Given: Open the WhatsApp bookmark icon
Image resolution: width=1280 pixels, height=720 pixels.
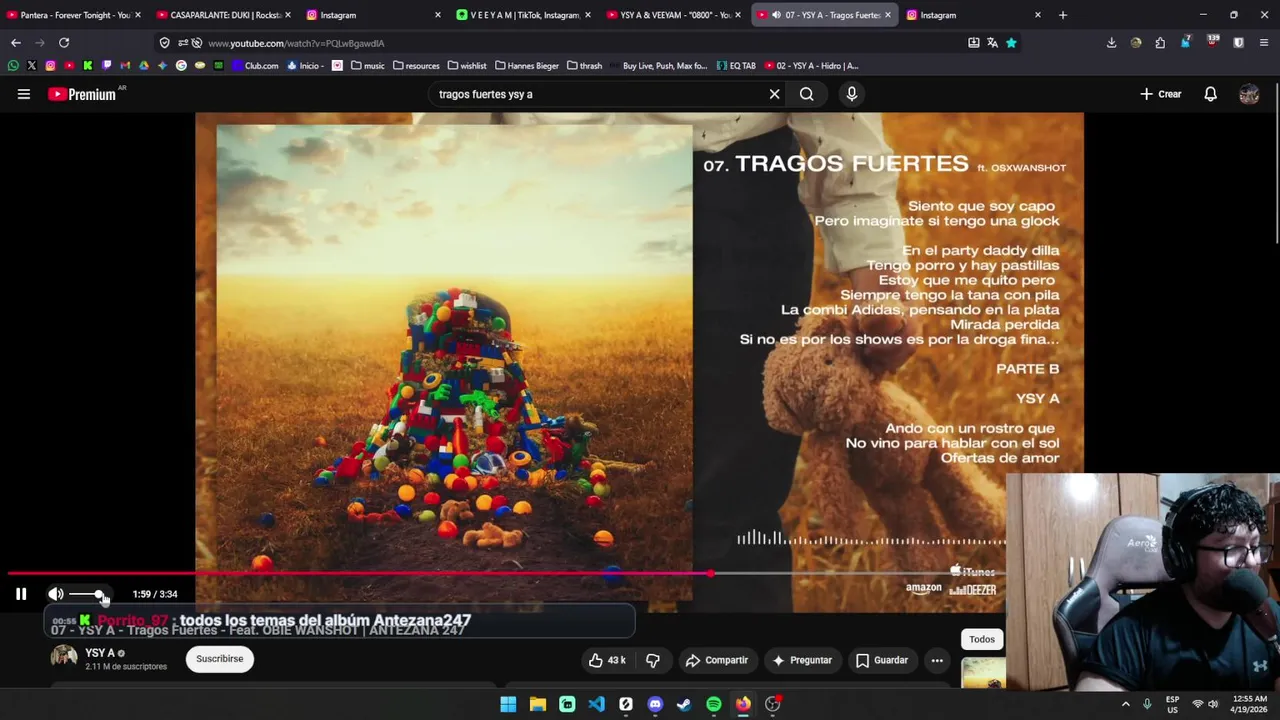Looking at the screenshot, I should point(13,66).
